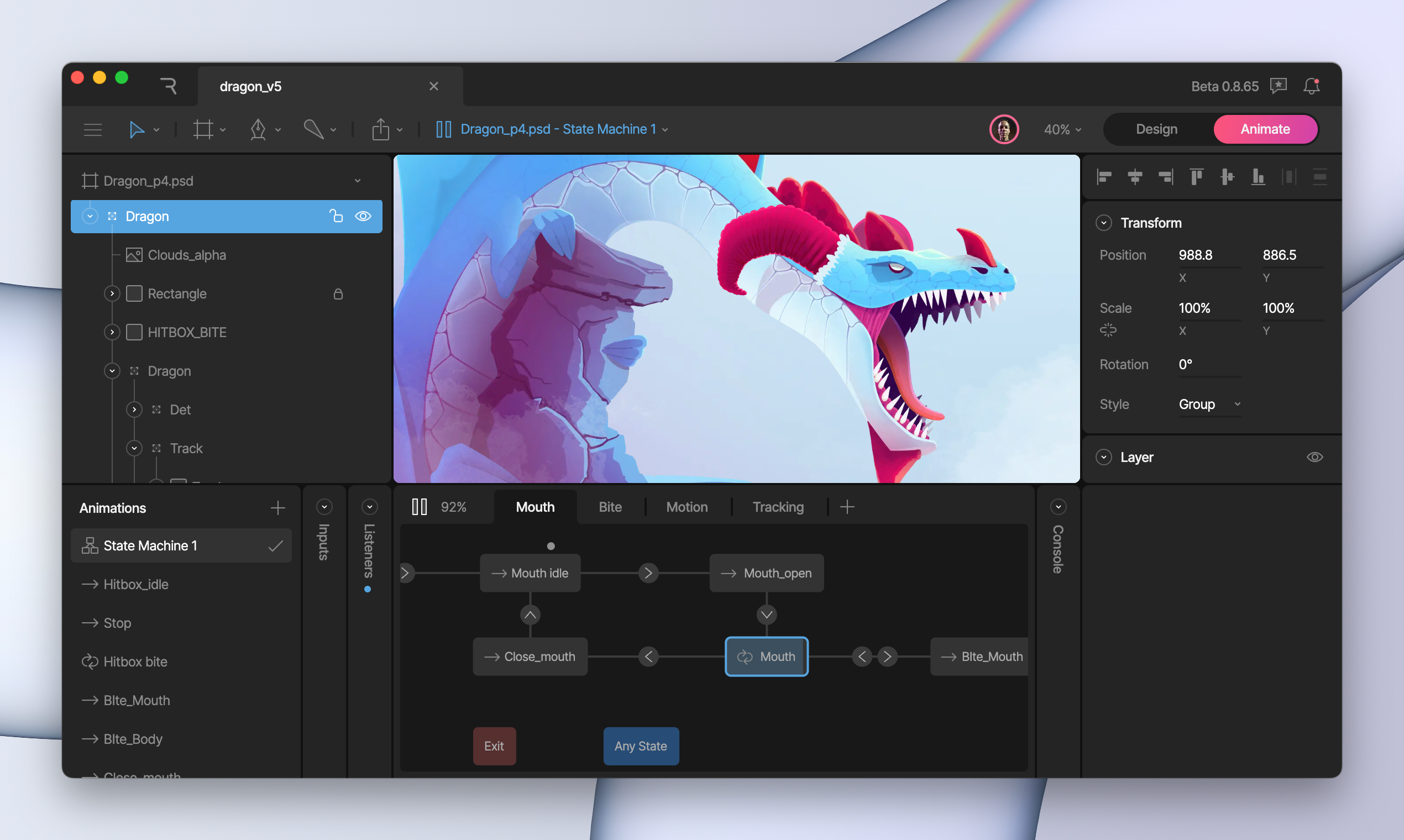Toggle lock on the Rectangle layer
The width and height of the screenshot is (1404, 840).
tap(338, 294)
